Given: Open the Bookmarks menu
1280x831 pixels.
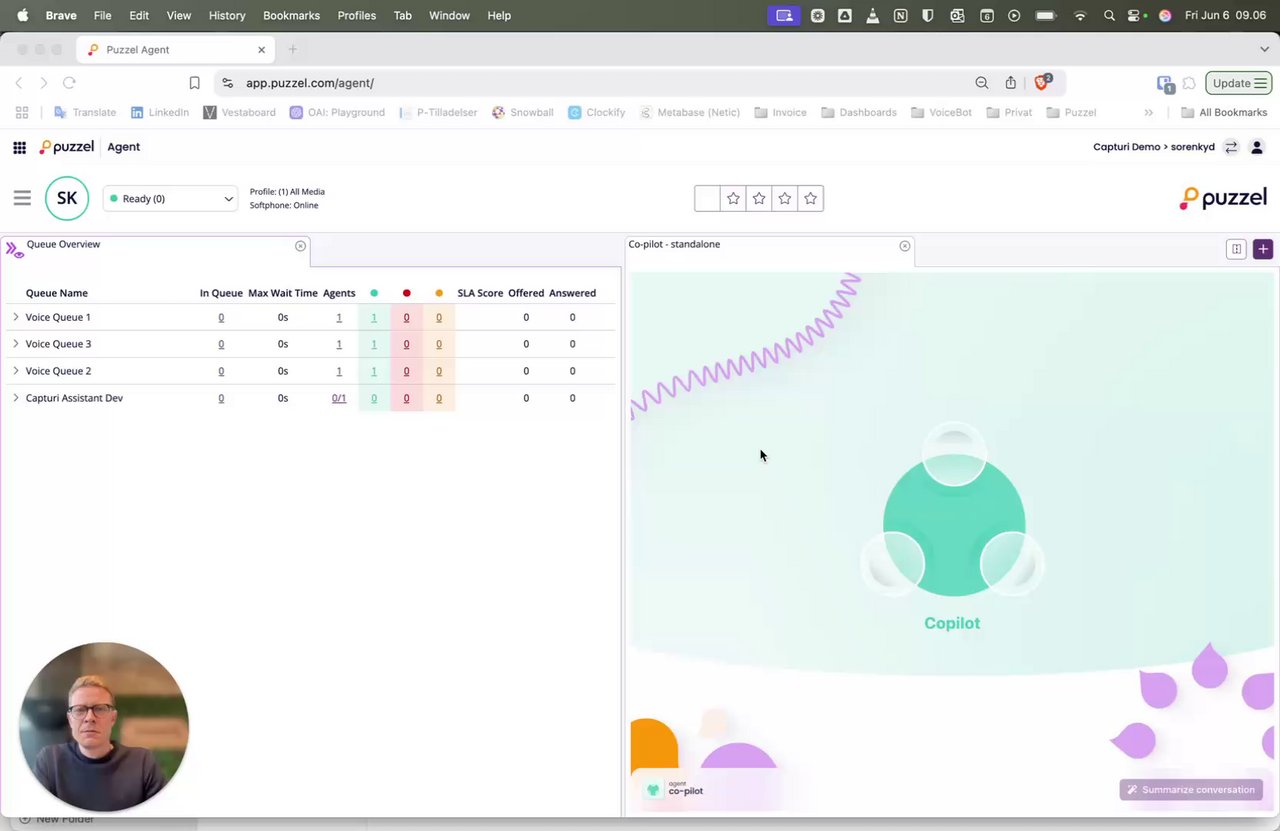Looking at the screenshot, I should (x=291, y=15).
